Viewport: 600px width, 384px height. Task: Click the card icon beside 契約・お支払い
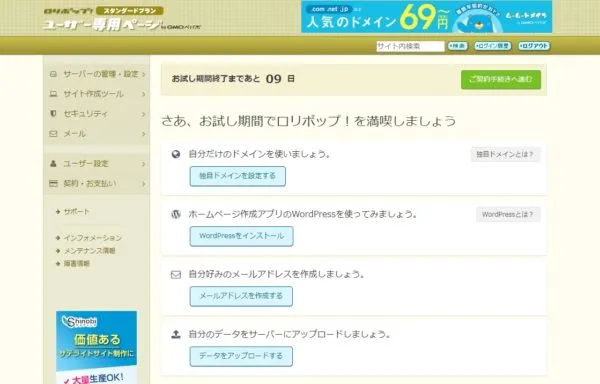click(x=54, y=184)
